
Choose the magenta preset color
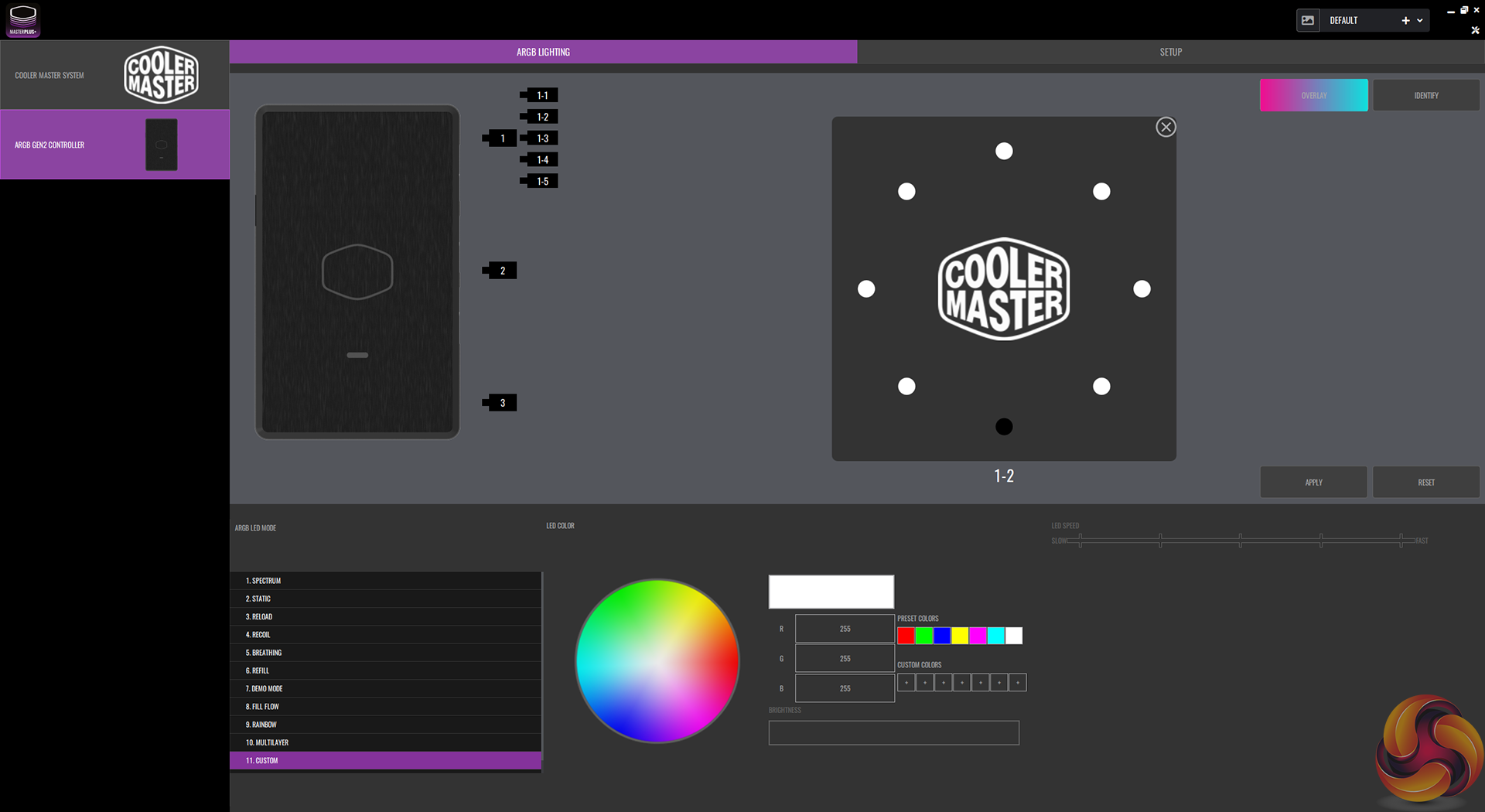tap(978, 636)
